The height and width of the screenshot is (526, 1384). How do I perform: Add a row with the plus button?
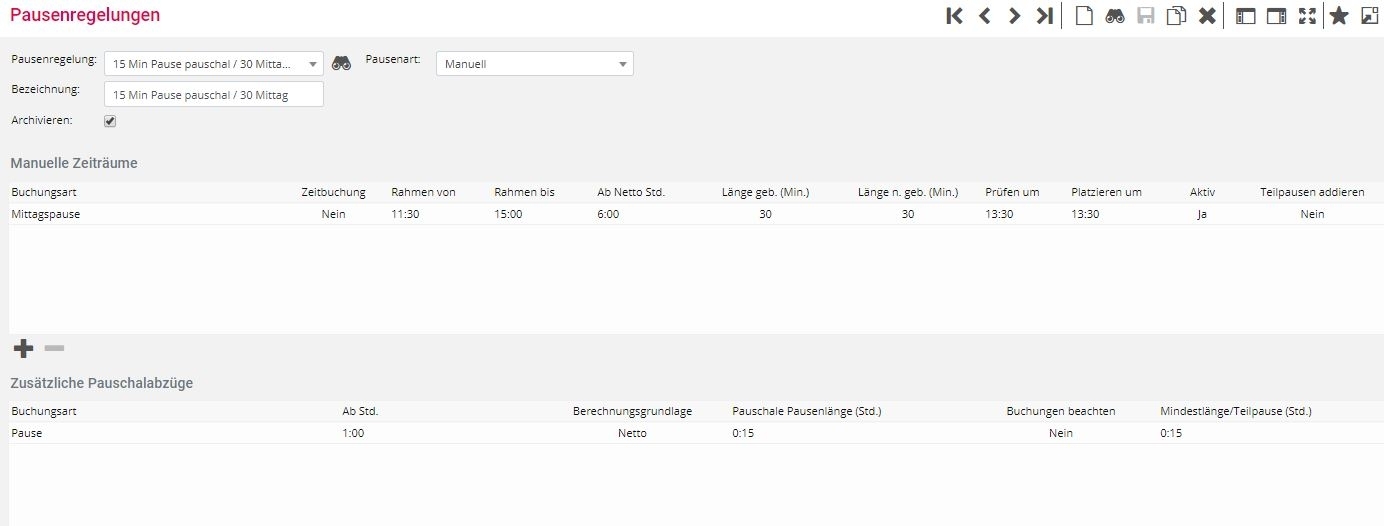(23, 348)
